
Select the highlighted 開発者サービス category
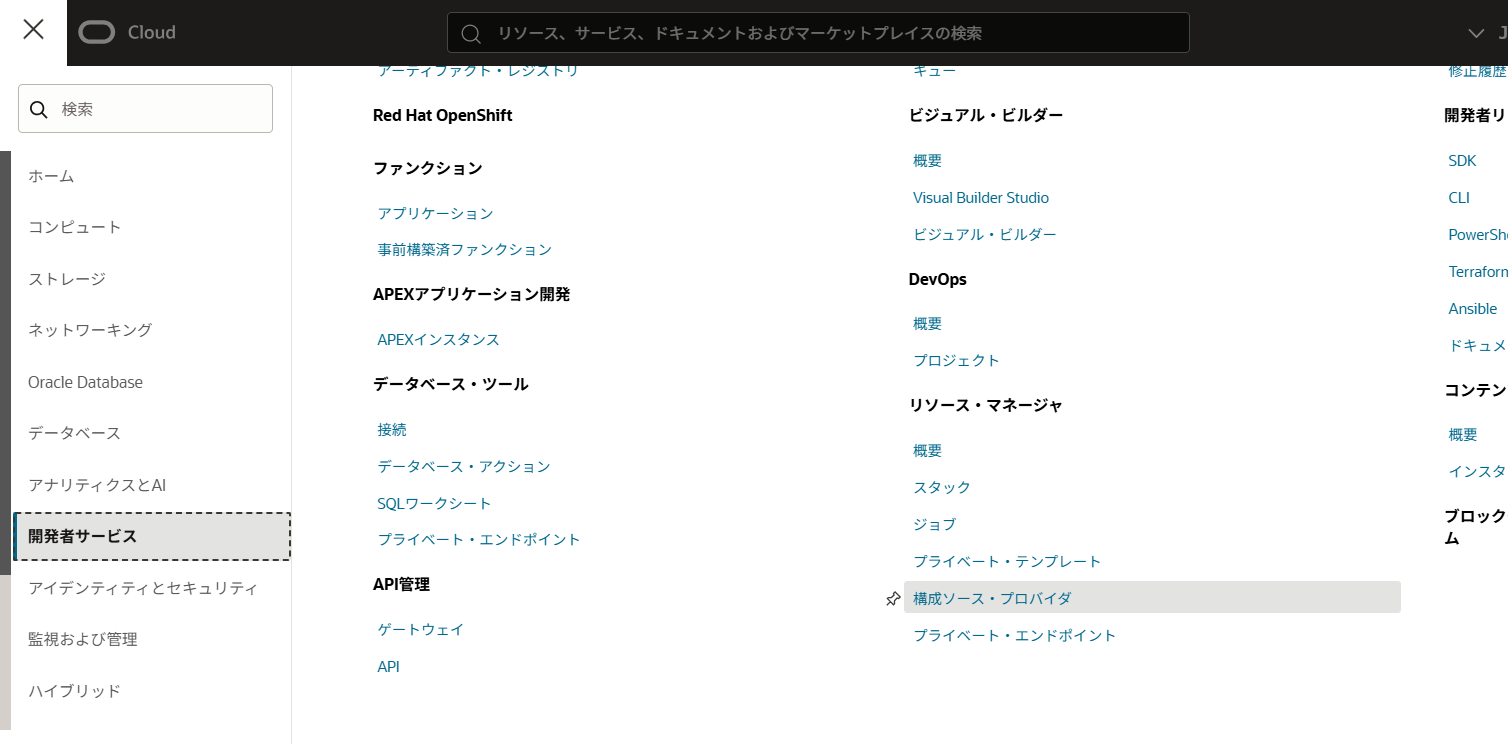(x=152, y=536)
